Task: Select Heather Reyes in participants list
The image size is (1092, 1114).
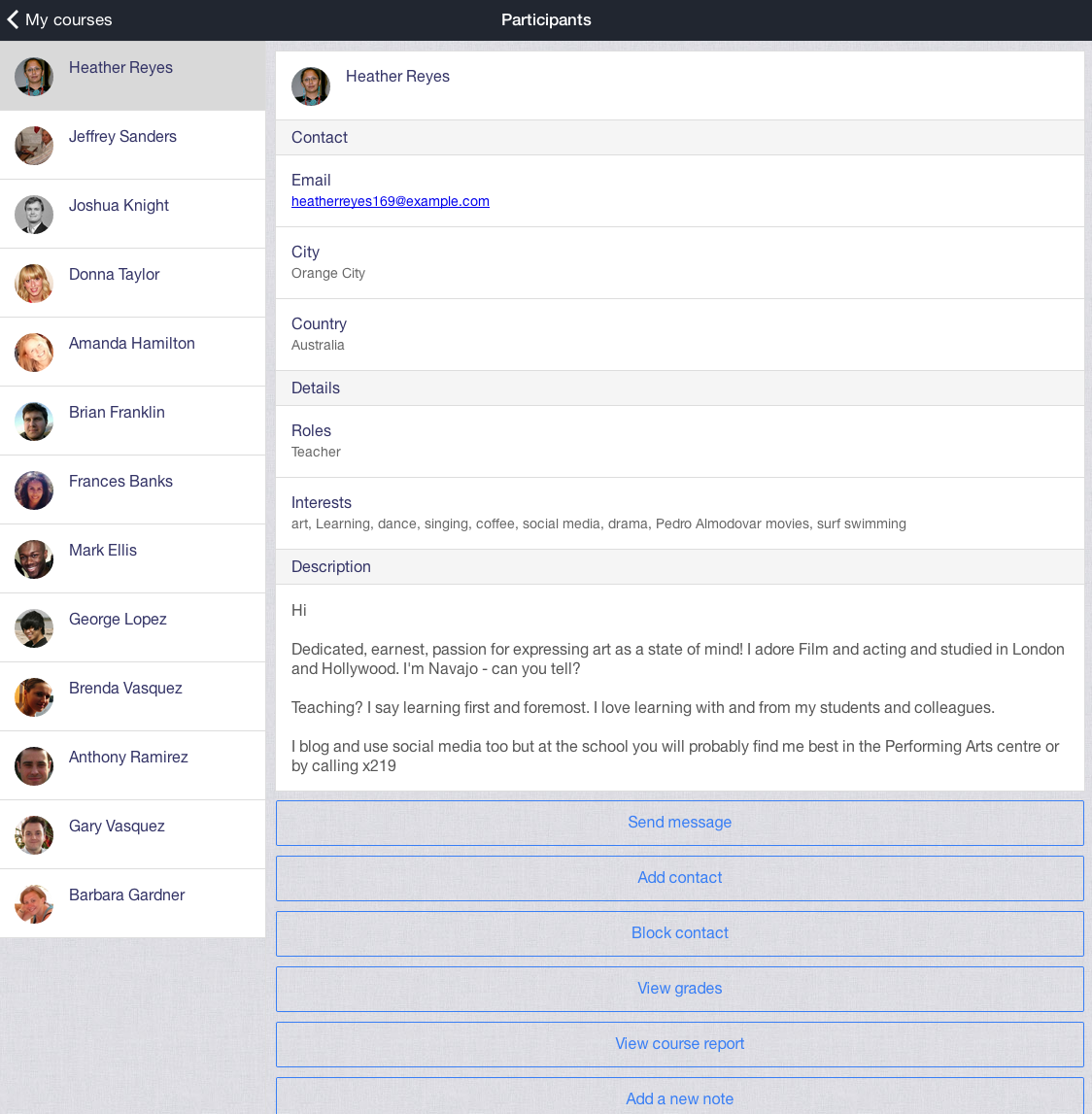Action: [x=133, y=76]
